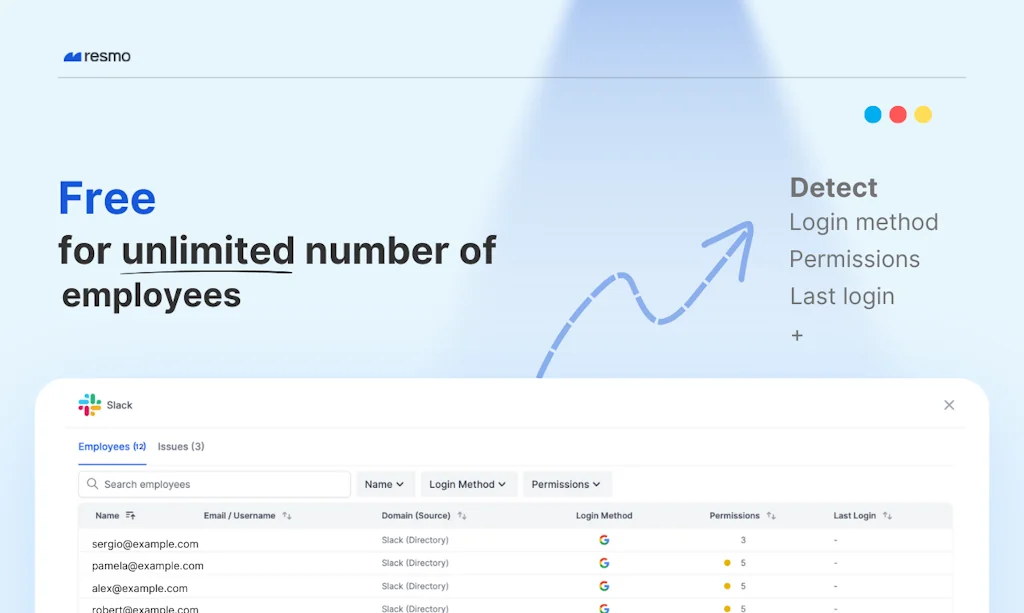1024x613 pixels.
Task: Switch to the Issues (3) tab
Action: (x=181, y=447)
